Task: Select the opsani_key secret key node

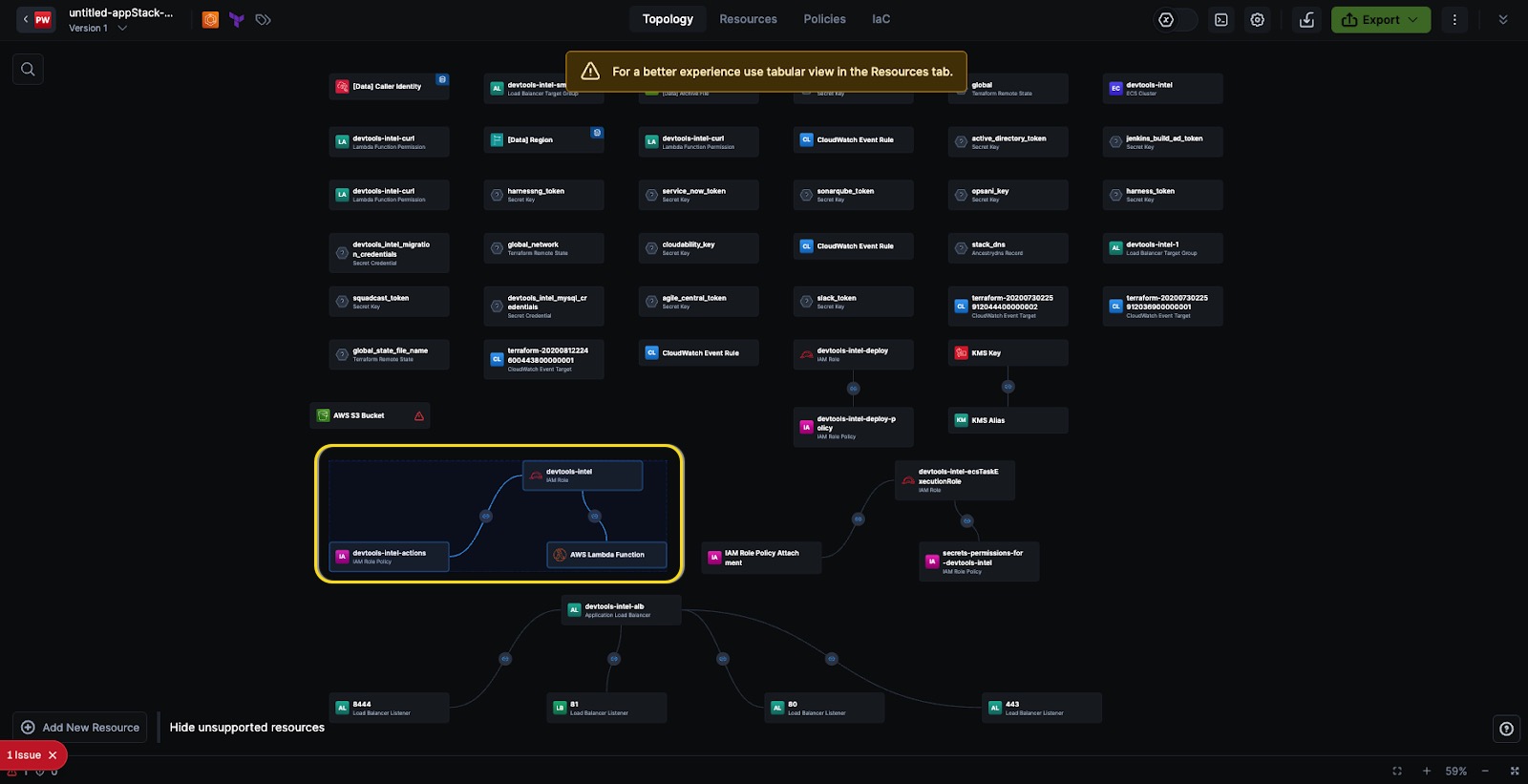Action: click(x=1008, y=195)
